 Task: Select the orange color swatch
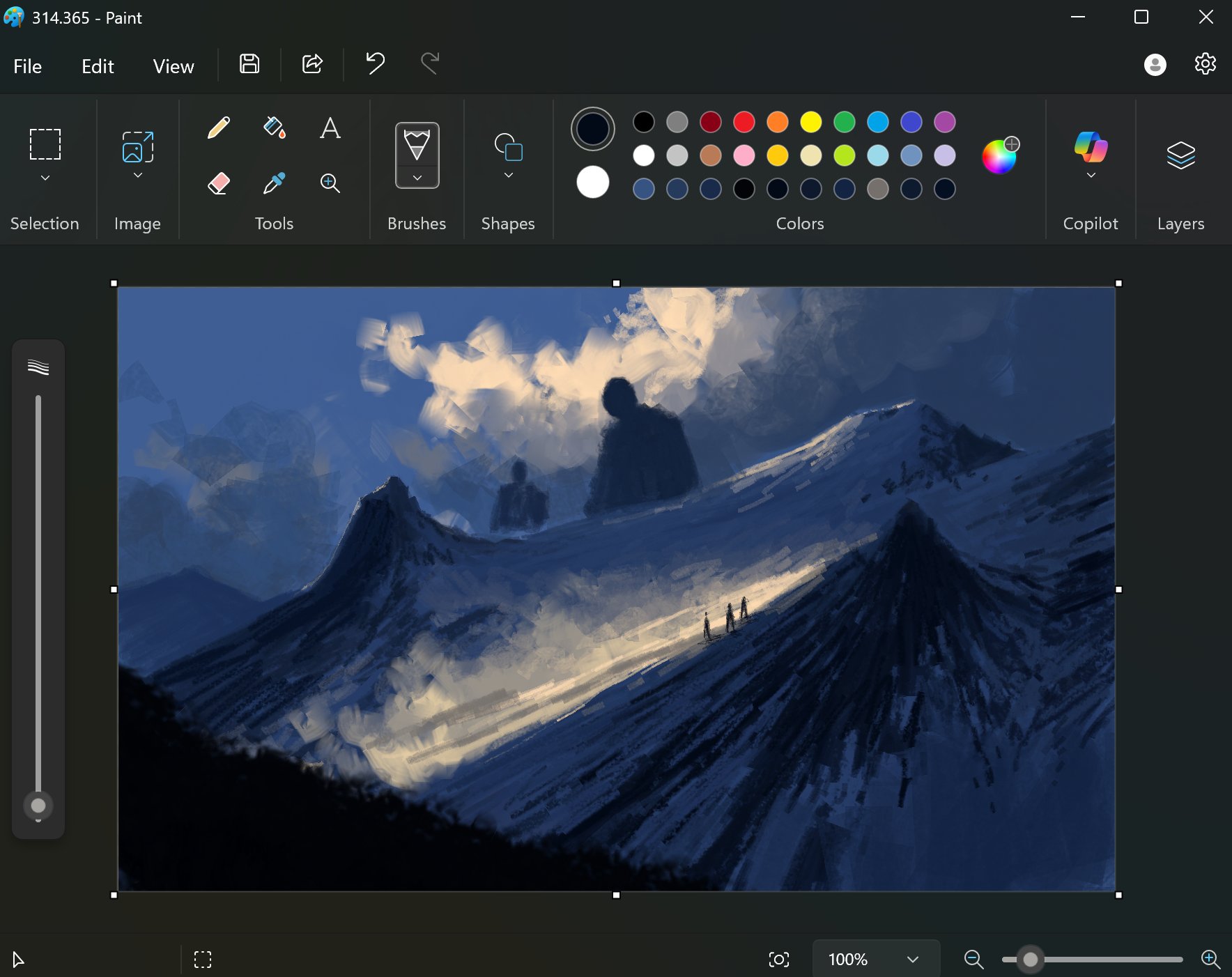778,122
